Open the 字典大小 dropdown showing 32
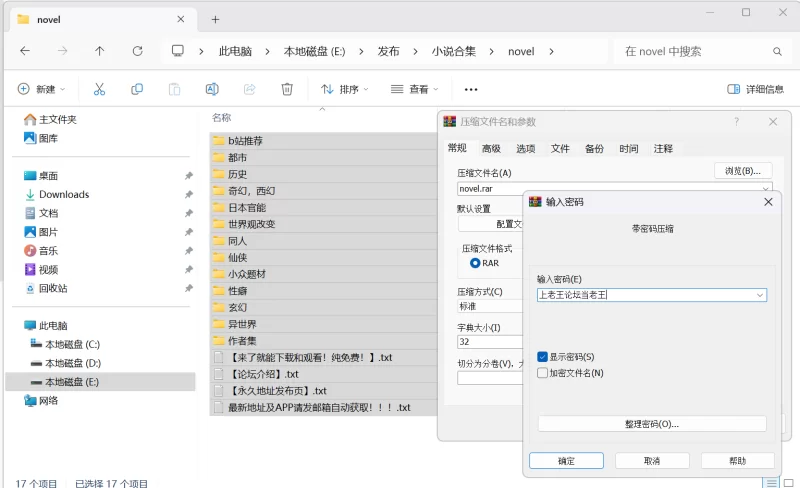 click(x=490, y=341)
